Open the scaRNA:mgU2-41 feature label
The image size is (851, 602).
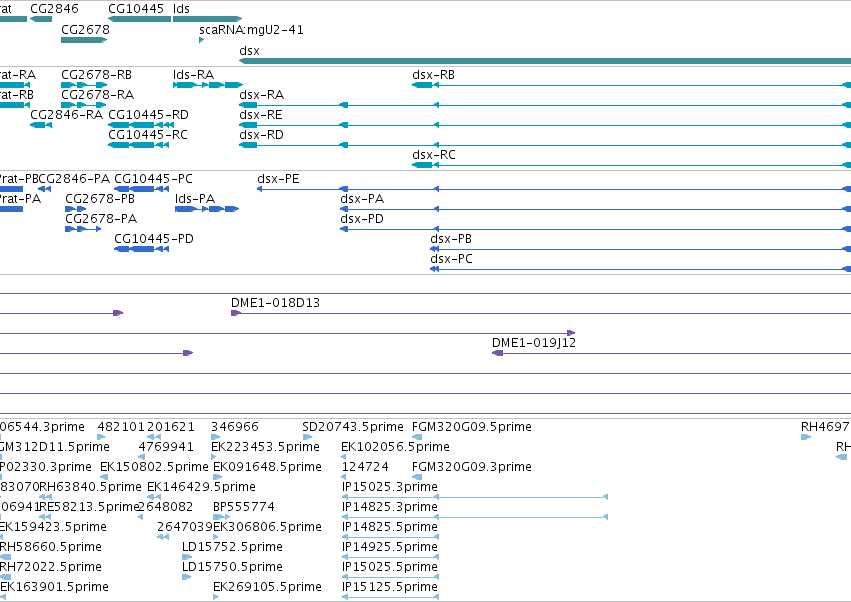[251, 29]
